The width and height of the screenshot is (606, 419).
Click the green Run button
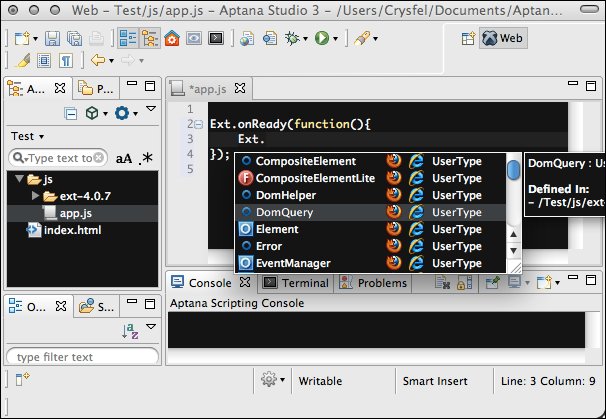click(x=322, y=38)
